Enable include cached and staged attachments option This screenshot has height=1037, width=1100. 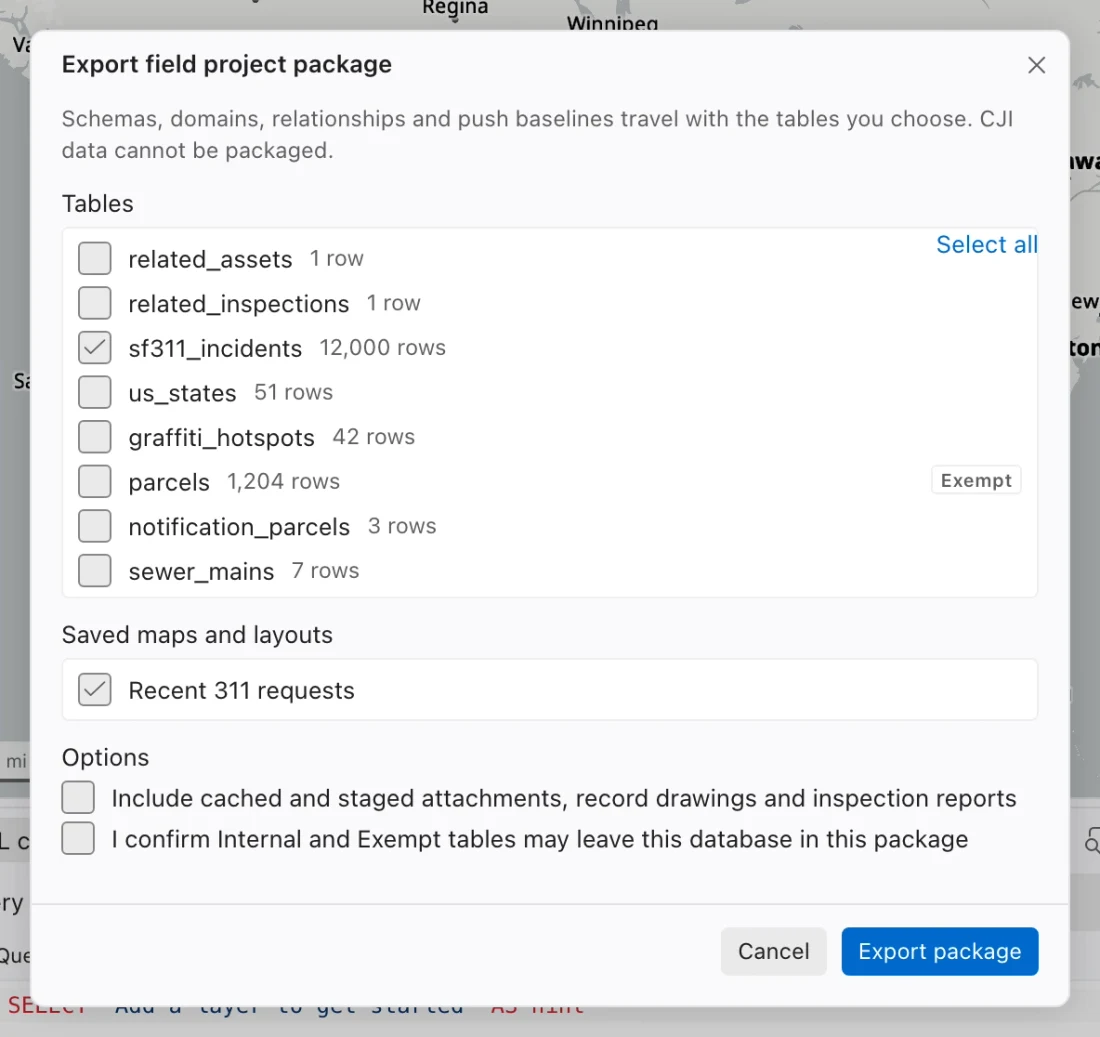[78, 798]
